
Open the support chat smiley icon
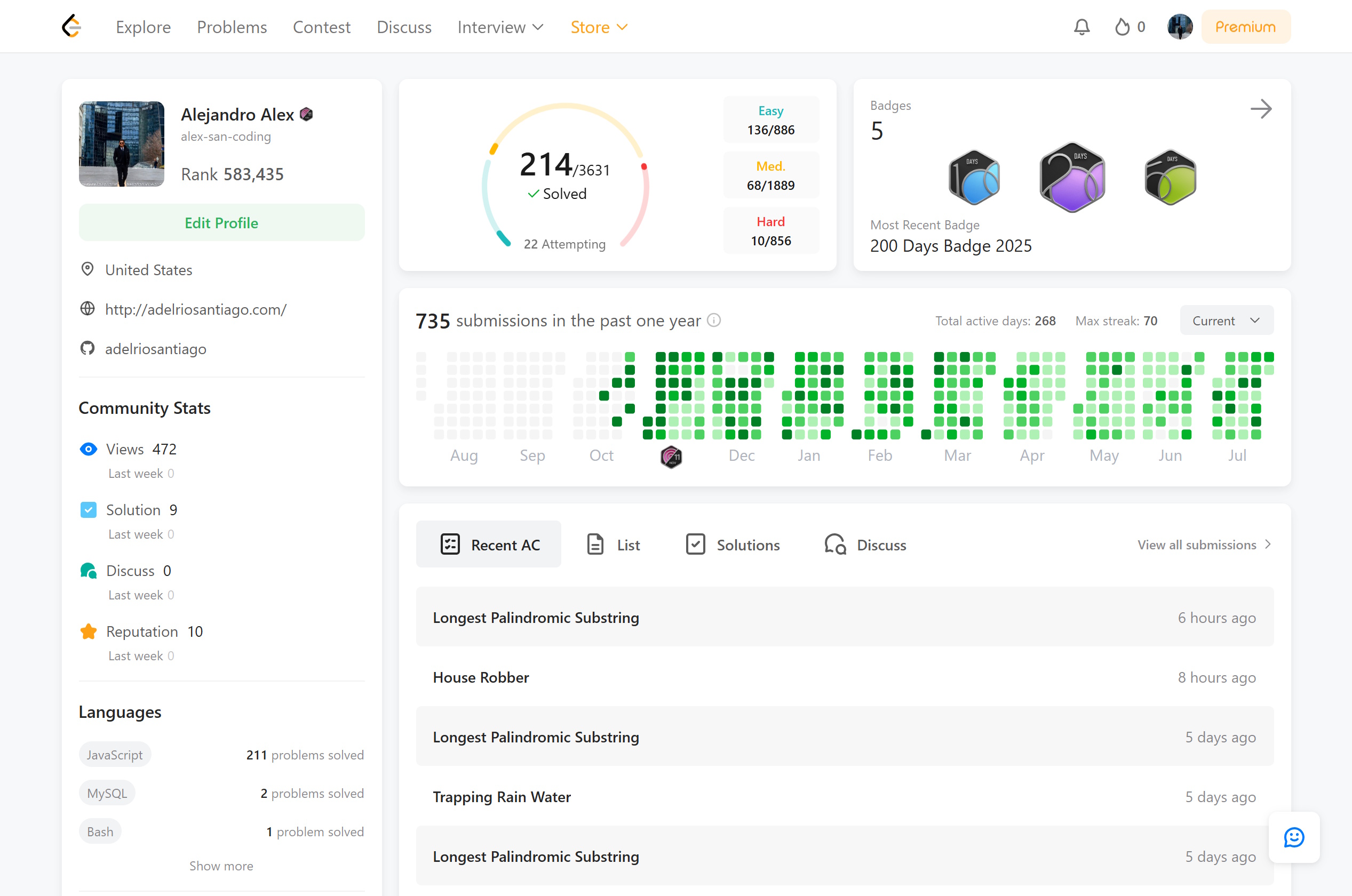point(1293,837)
